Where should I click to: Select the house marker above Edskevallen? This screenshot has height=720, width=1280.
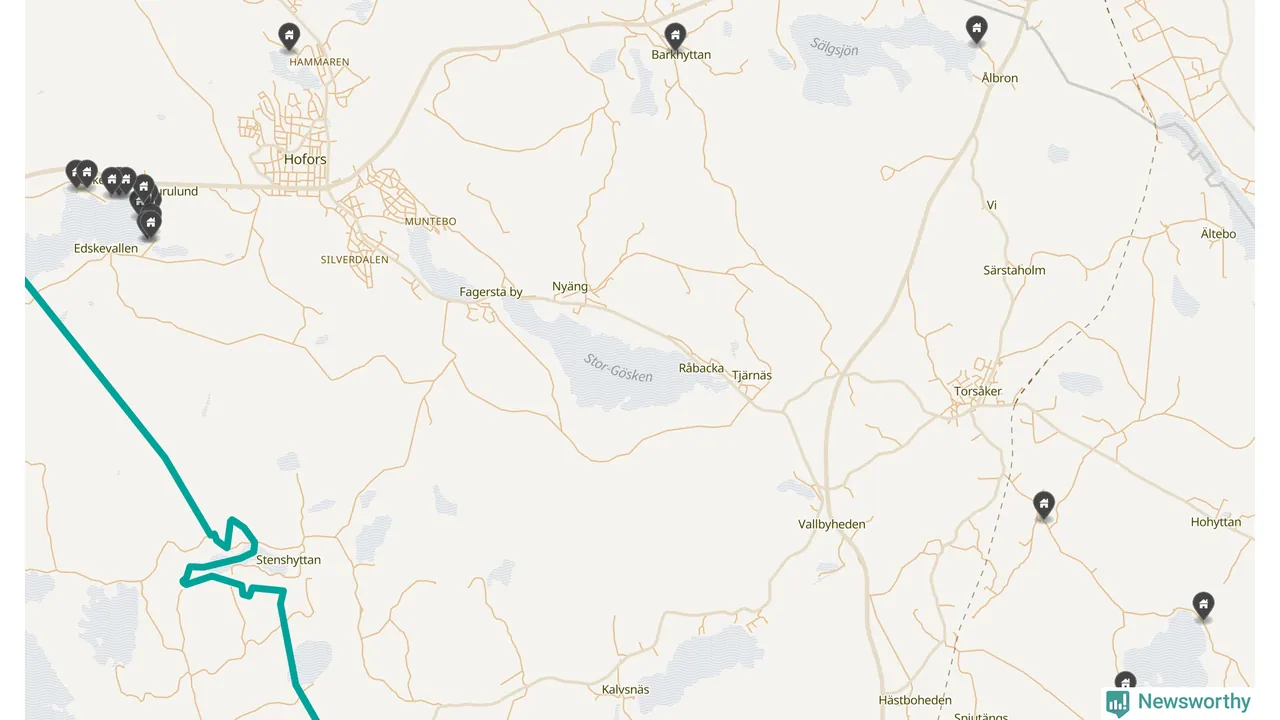point(150,223)
